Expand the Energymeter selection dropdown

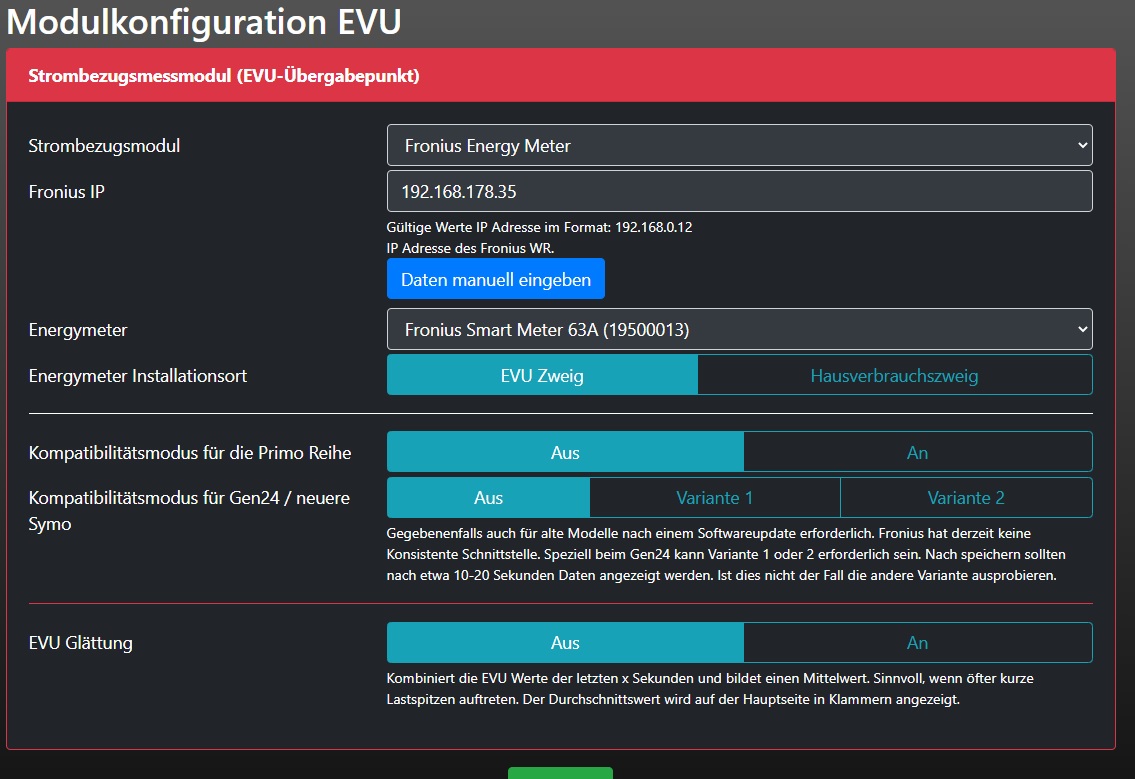point(739,329)
